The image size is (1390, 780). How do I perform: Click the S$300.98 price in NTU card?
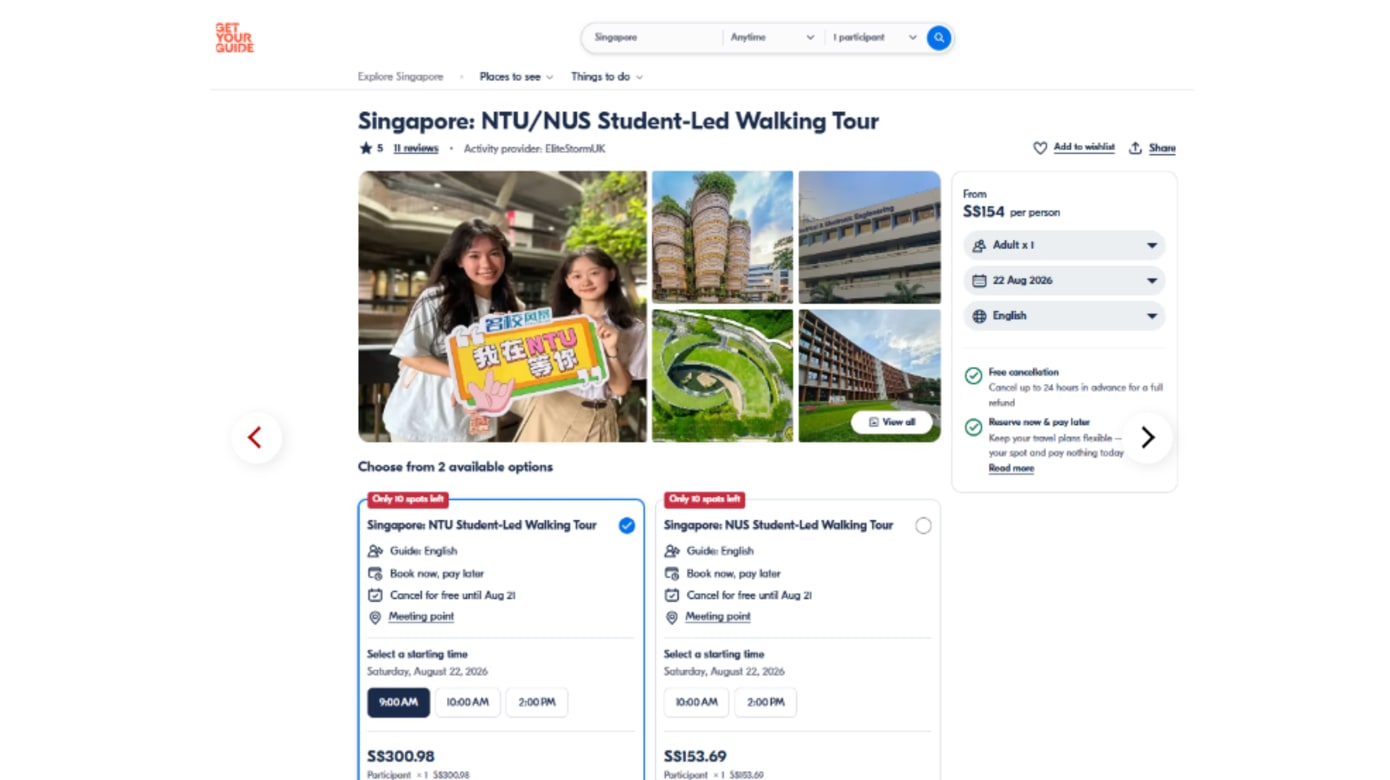point(401,757)
